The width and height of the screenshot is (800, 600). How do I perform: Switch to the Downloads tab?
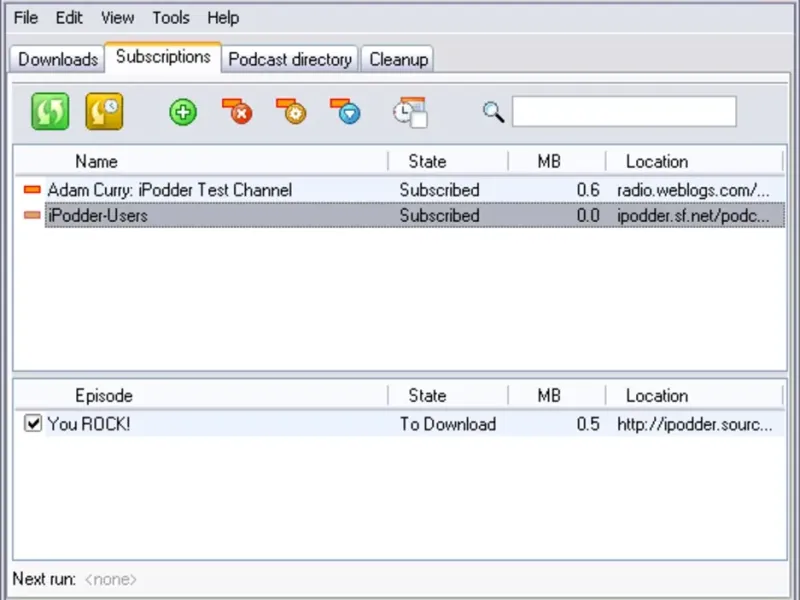coord(58,59)
